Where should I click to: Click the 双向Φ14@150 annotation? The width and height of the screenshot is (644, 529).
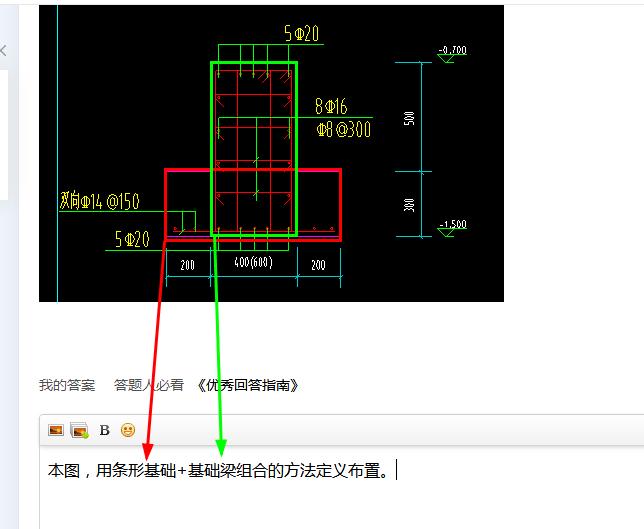[x=99, y=201]
